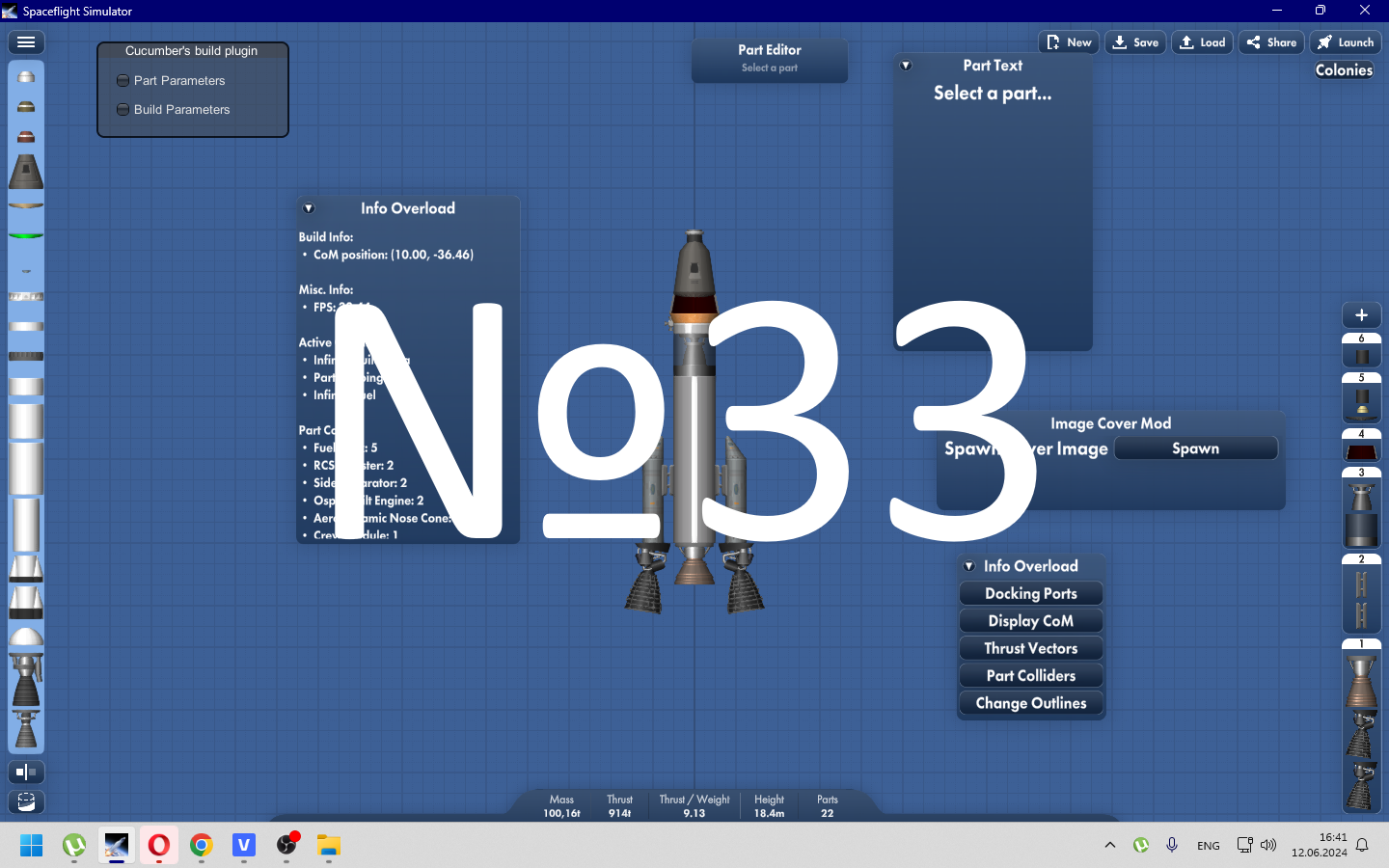Pick the green docking ring part
The height and width of the screenshot is (868, 1389).
click(x=26, y=235)
